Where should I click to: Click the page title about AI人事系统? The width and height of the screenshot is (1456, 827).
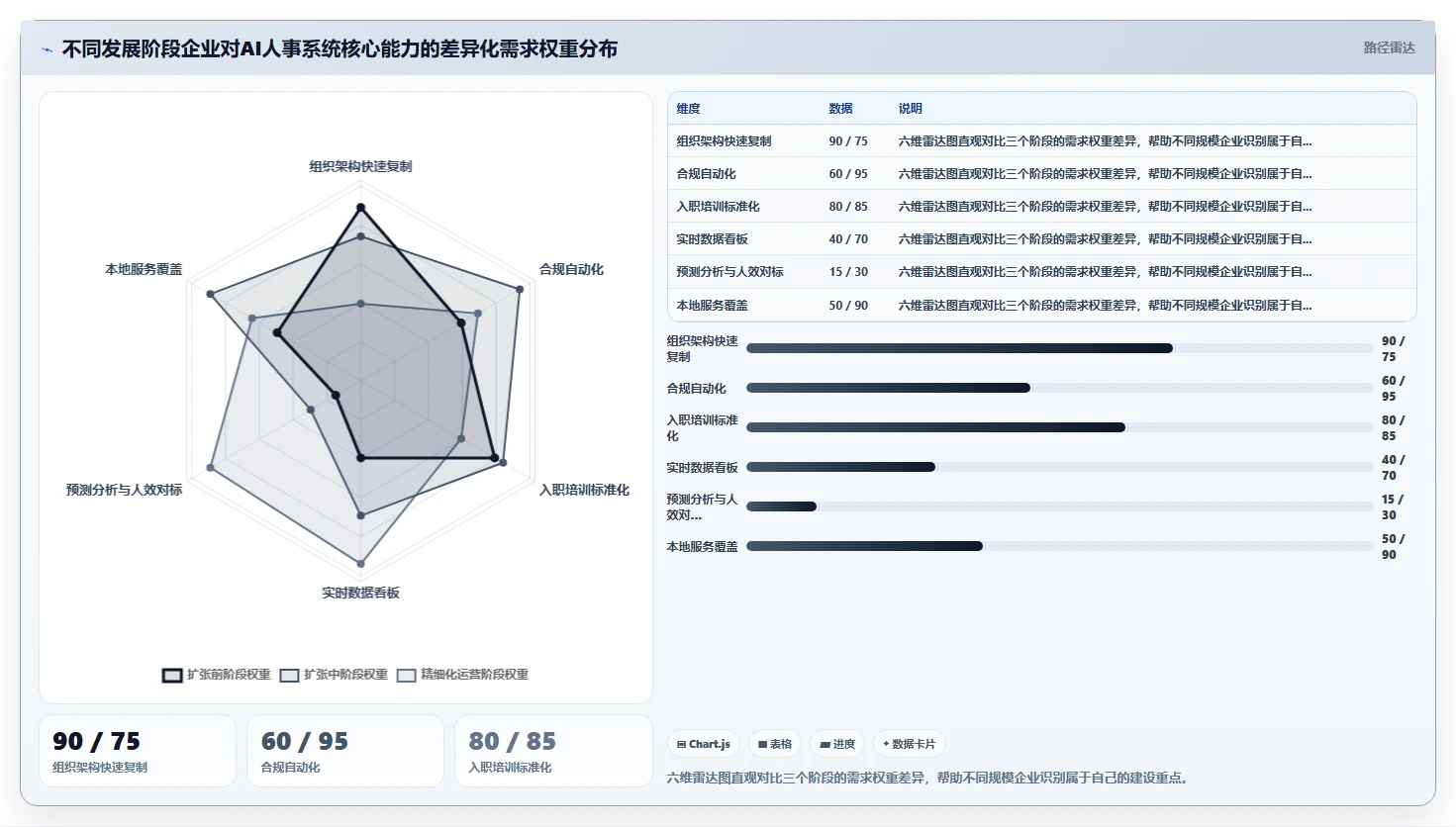[340, 48]
